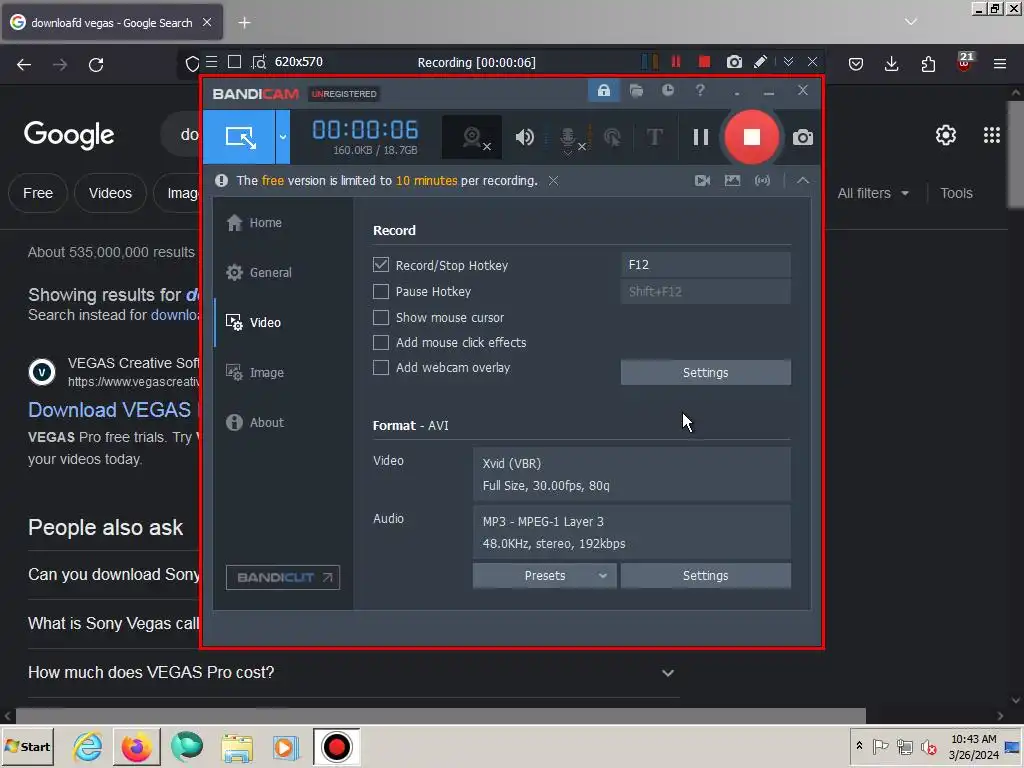
Task: Click the recording bar menu lines icon
Action: coord(212,62)
